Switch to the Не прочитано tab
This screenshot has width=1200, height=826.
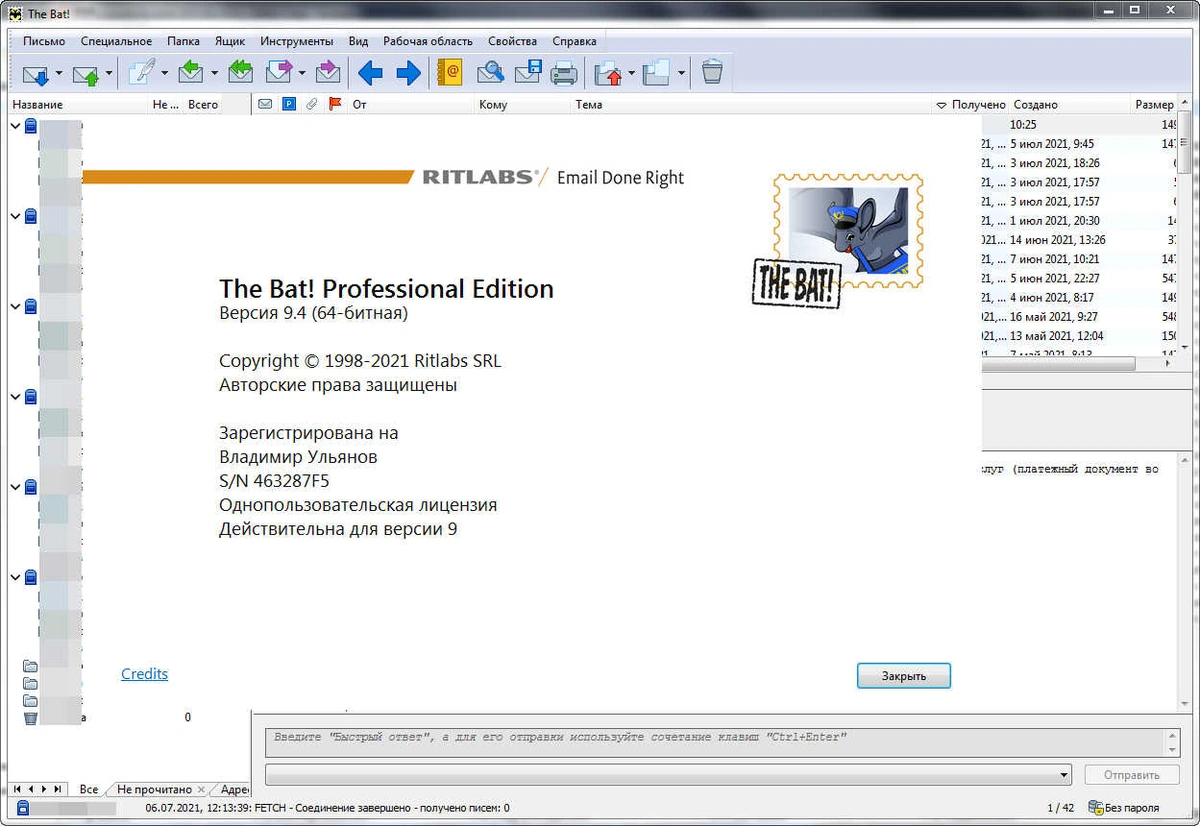[154, 789]
